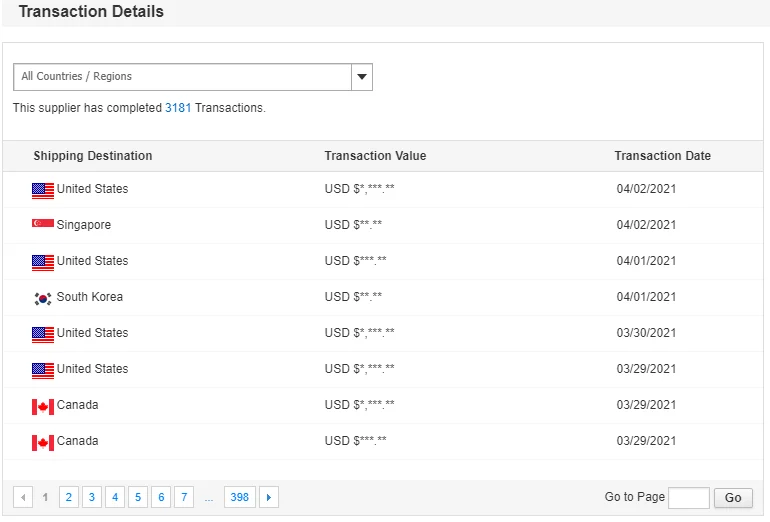Click the previous page arrow icon

pos(23,497)
